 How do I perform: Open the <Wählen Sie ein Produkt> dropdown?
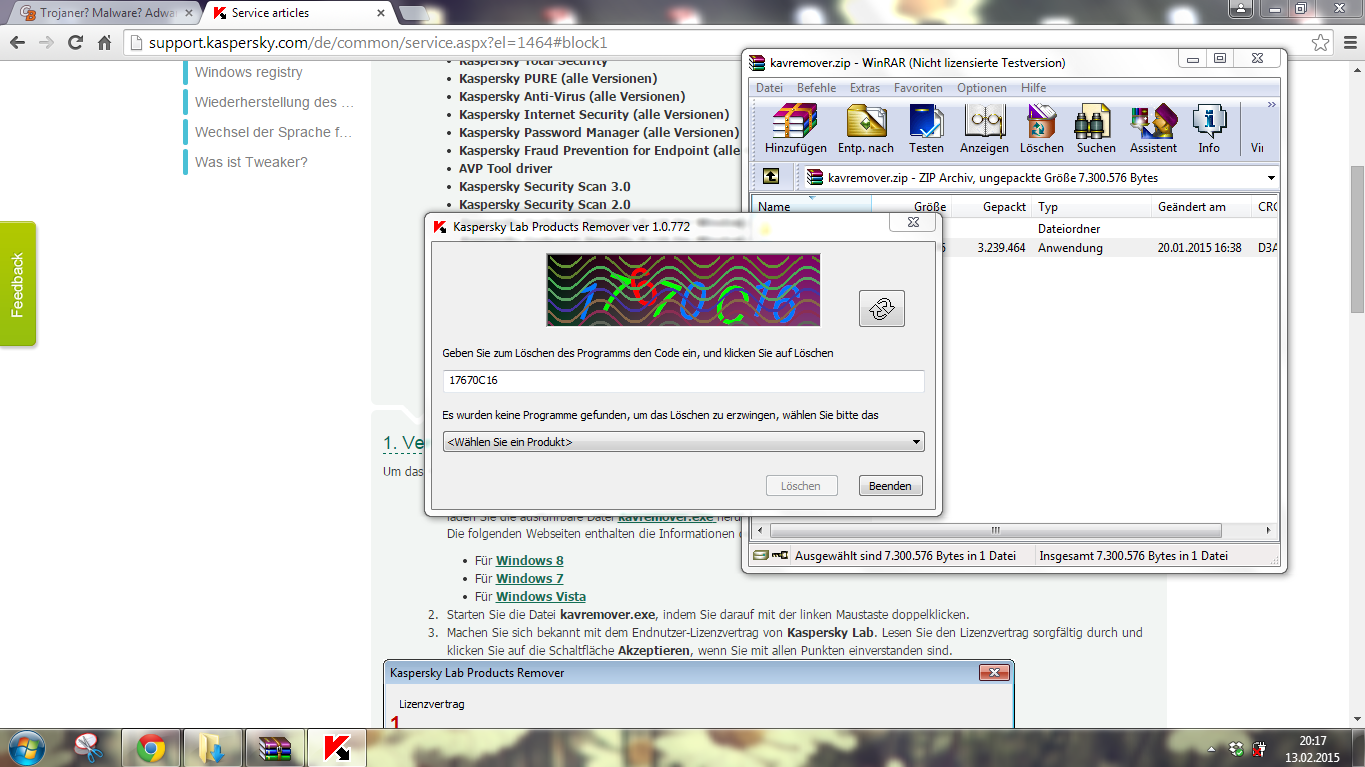pyautogui.click(x=683, y=441)
